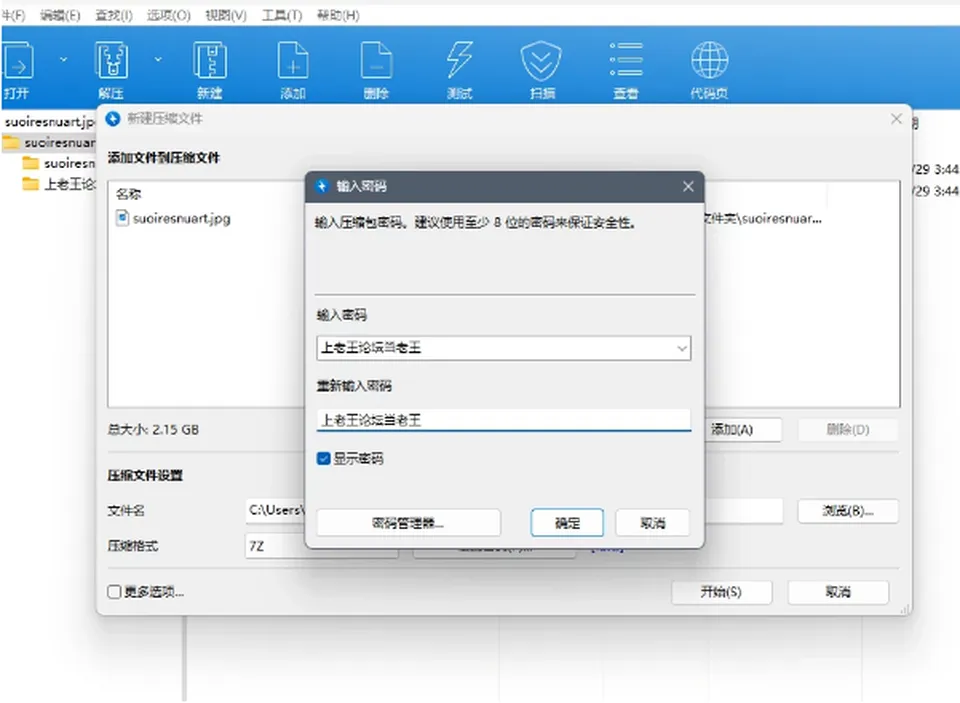
Task: Open the 帮助(H) menu
Action: click(338, 15)
